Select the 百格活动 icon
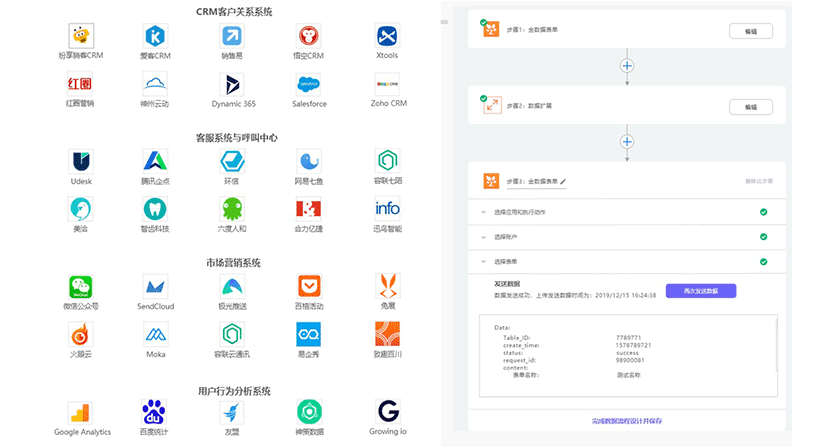This screenshot has width=837, height=447. click(309, 287)
